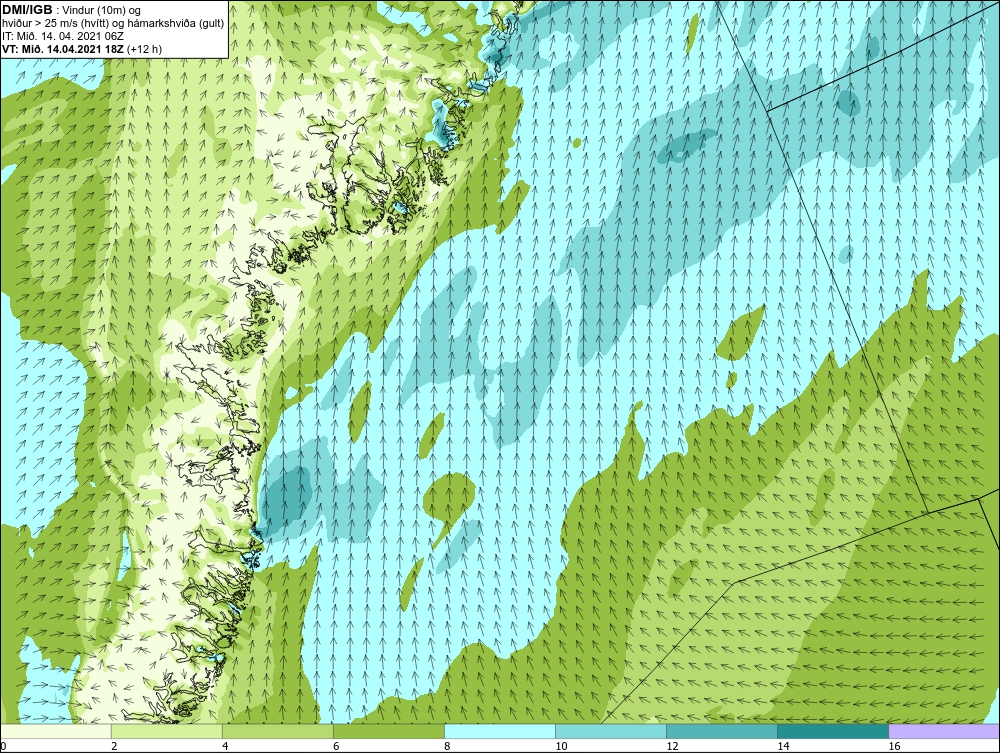This screenshot has width=1000, height=753.
Task: Click the 8–10 m/s light cyan legend swatch
Action: point(499,731)
